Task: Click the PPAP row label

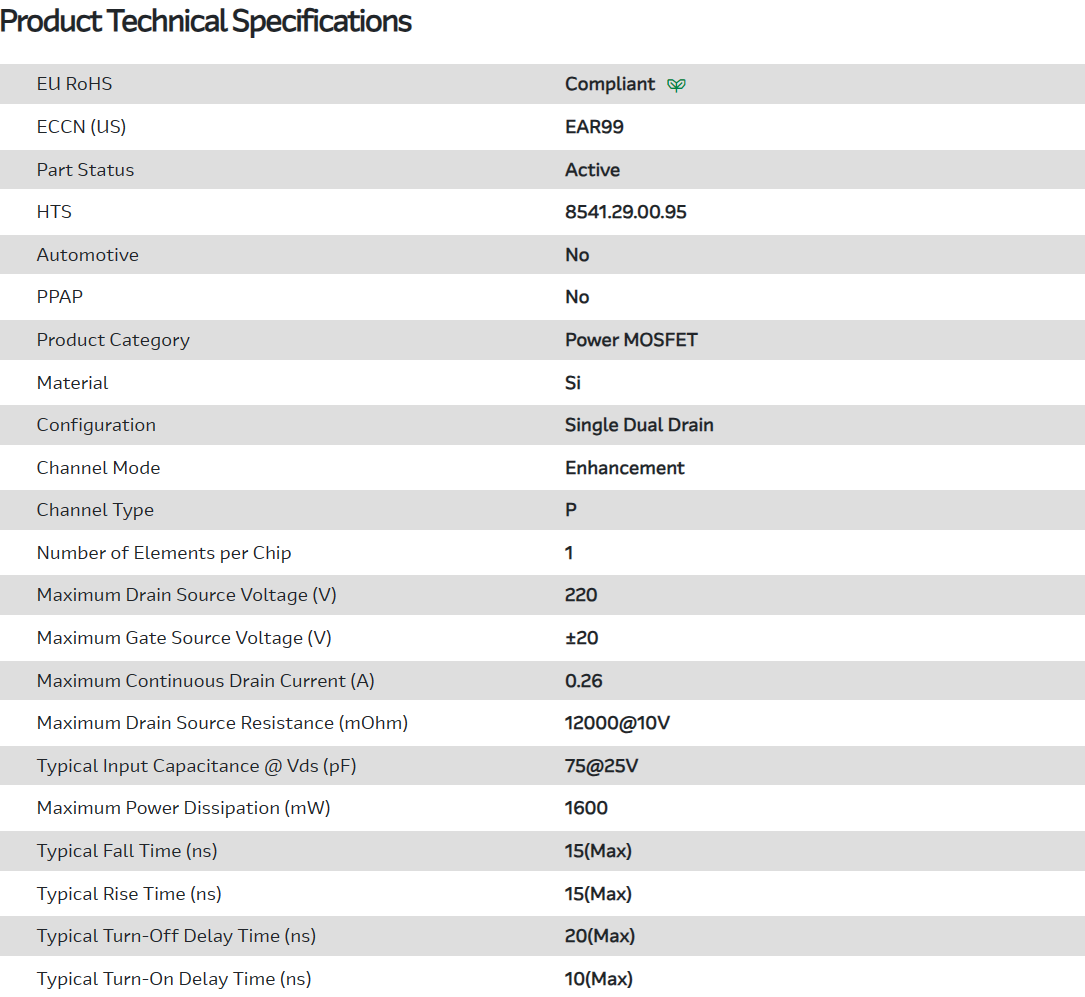Action: [x=61, y=297]
